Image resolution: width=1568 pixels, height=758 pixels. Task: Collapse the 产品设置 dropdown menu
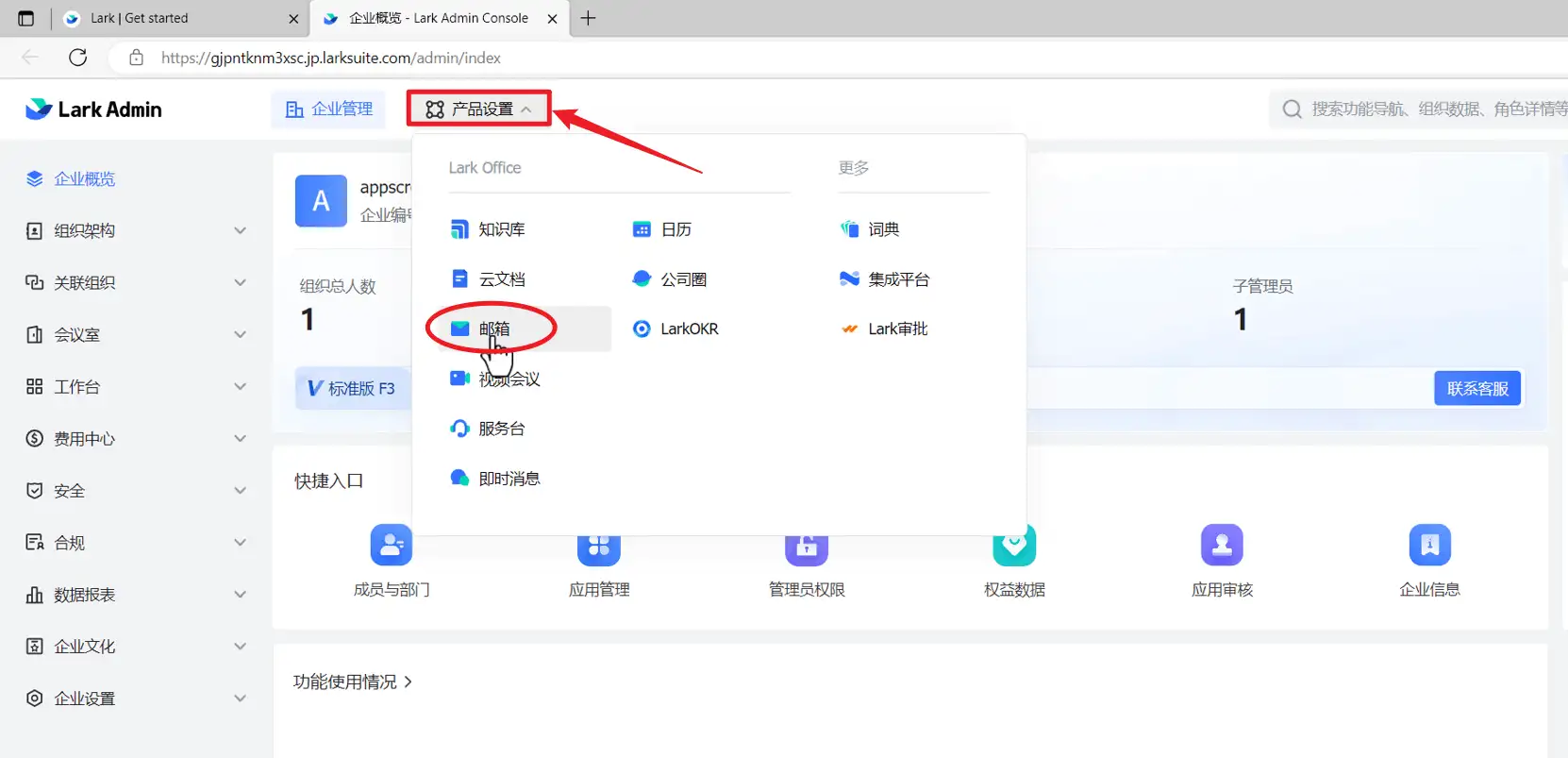point(479,109)
